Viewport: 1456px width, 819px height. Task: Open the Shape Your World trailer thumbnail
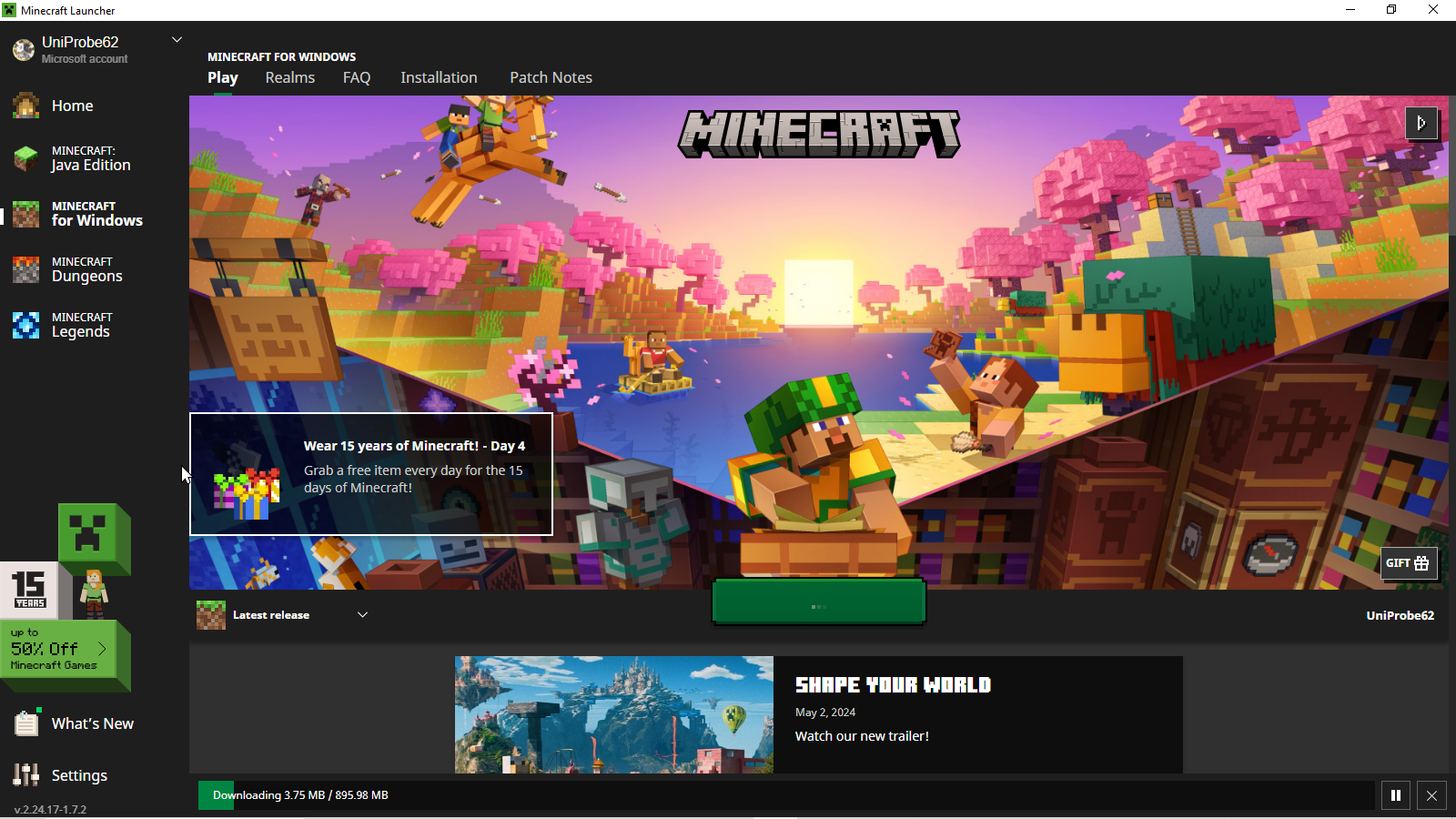(x=613, y=714)
